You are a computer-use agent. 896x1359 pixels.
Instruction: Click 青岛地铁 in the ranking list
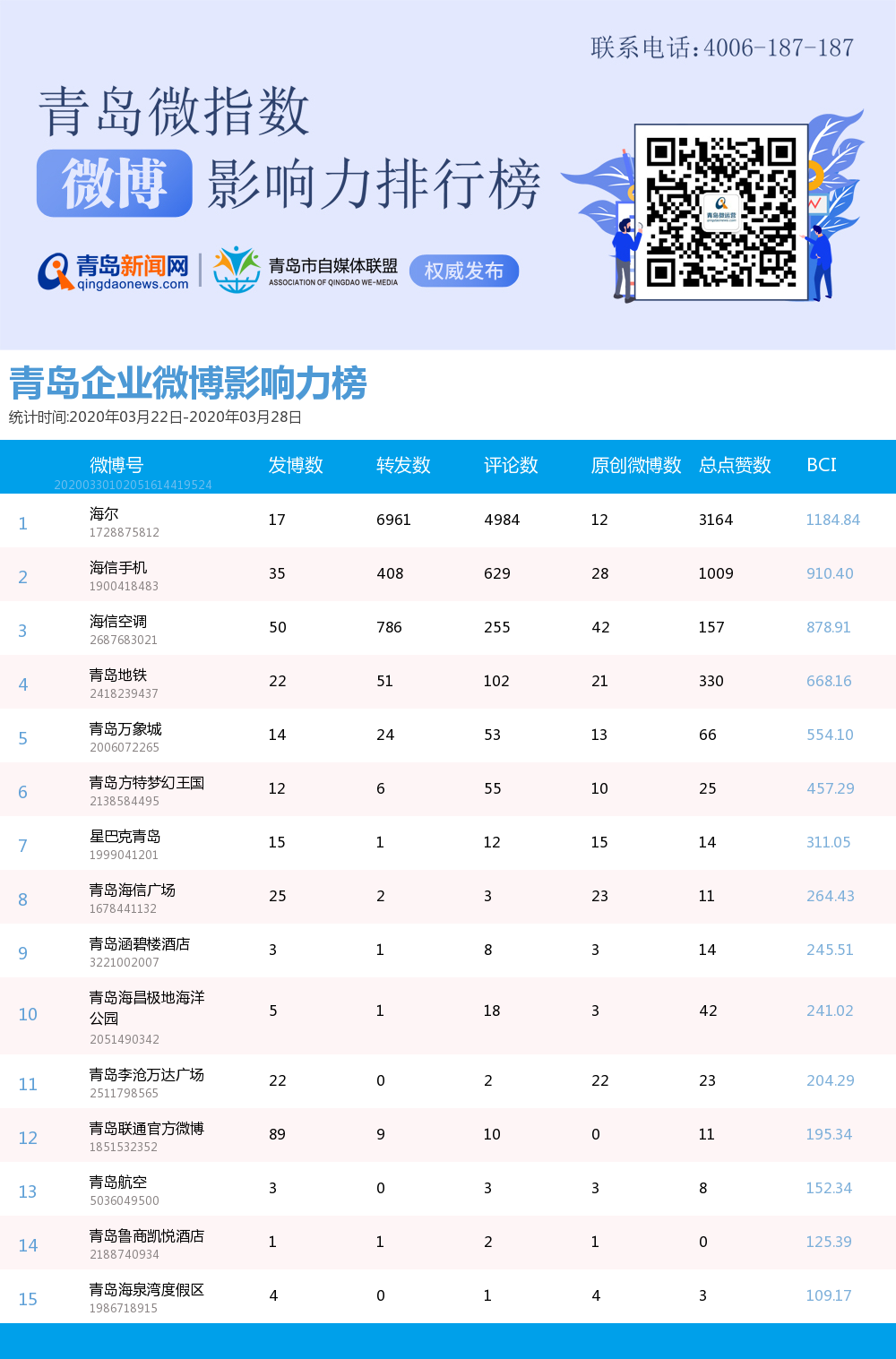pyautogui.click(x=118, y=675)
